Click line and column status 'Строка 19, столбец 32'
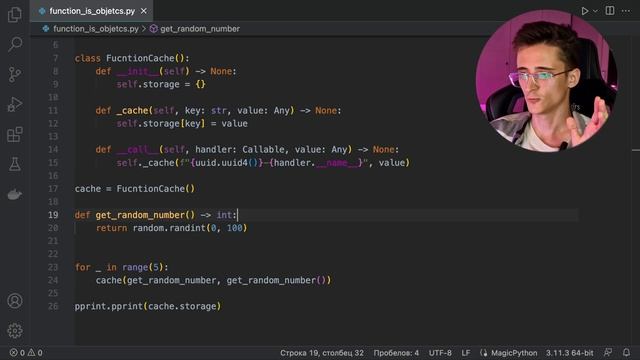Screen dimensions: 640x360 pos(322,353)
